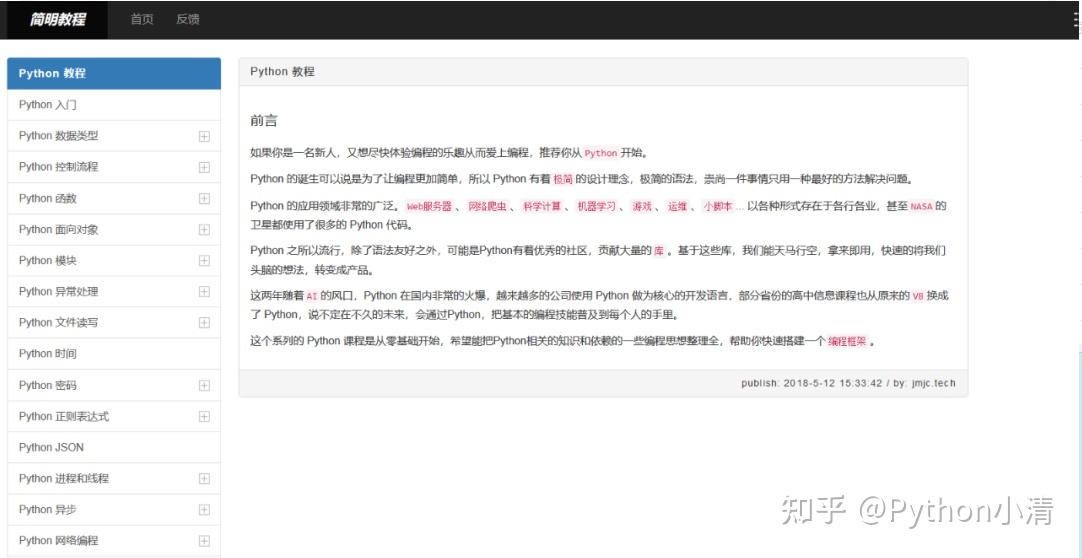
Task: Expand the Python 控制流程 plus icon
Action: pos(204,167)
